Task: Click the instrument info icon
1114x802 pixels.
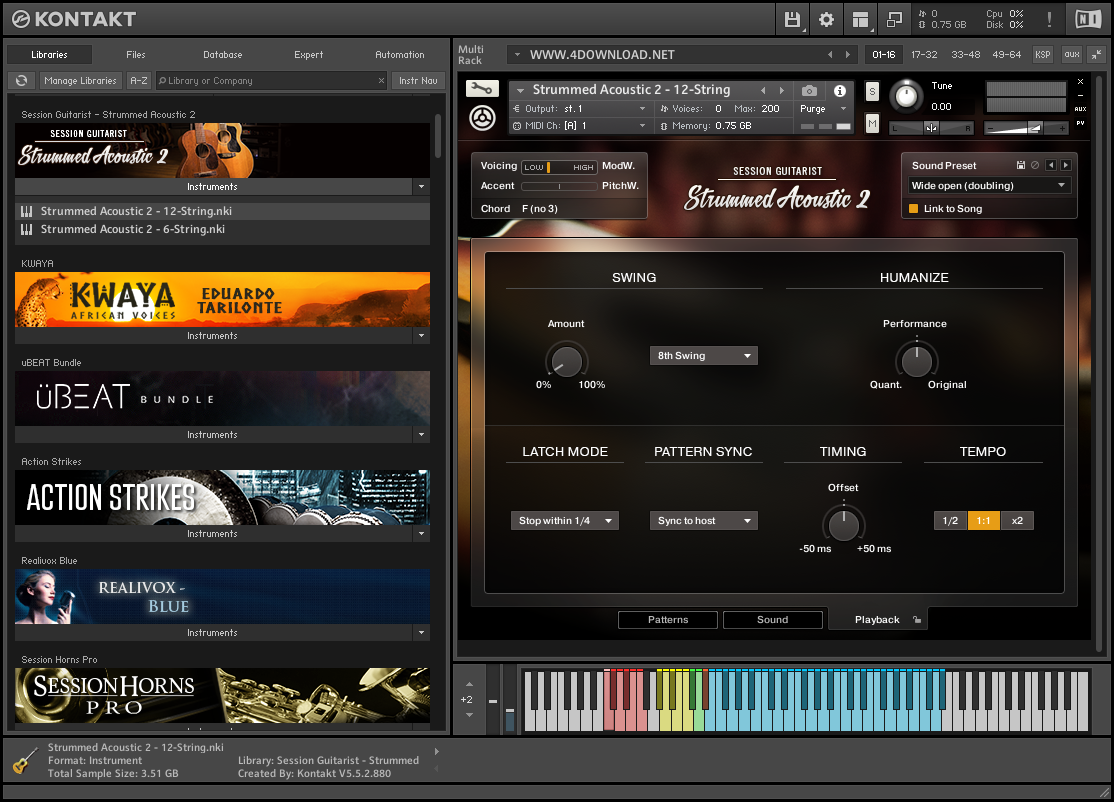Action: coord(840,91)
